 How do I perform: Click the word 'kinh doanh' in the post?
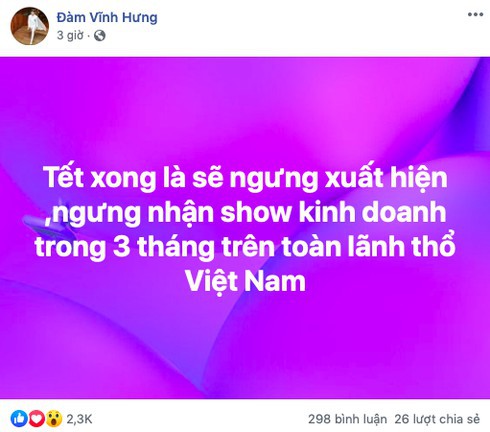click(x=373, y=212)
